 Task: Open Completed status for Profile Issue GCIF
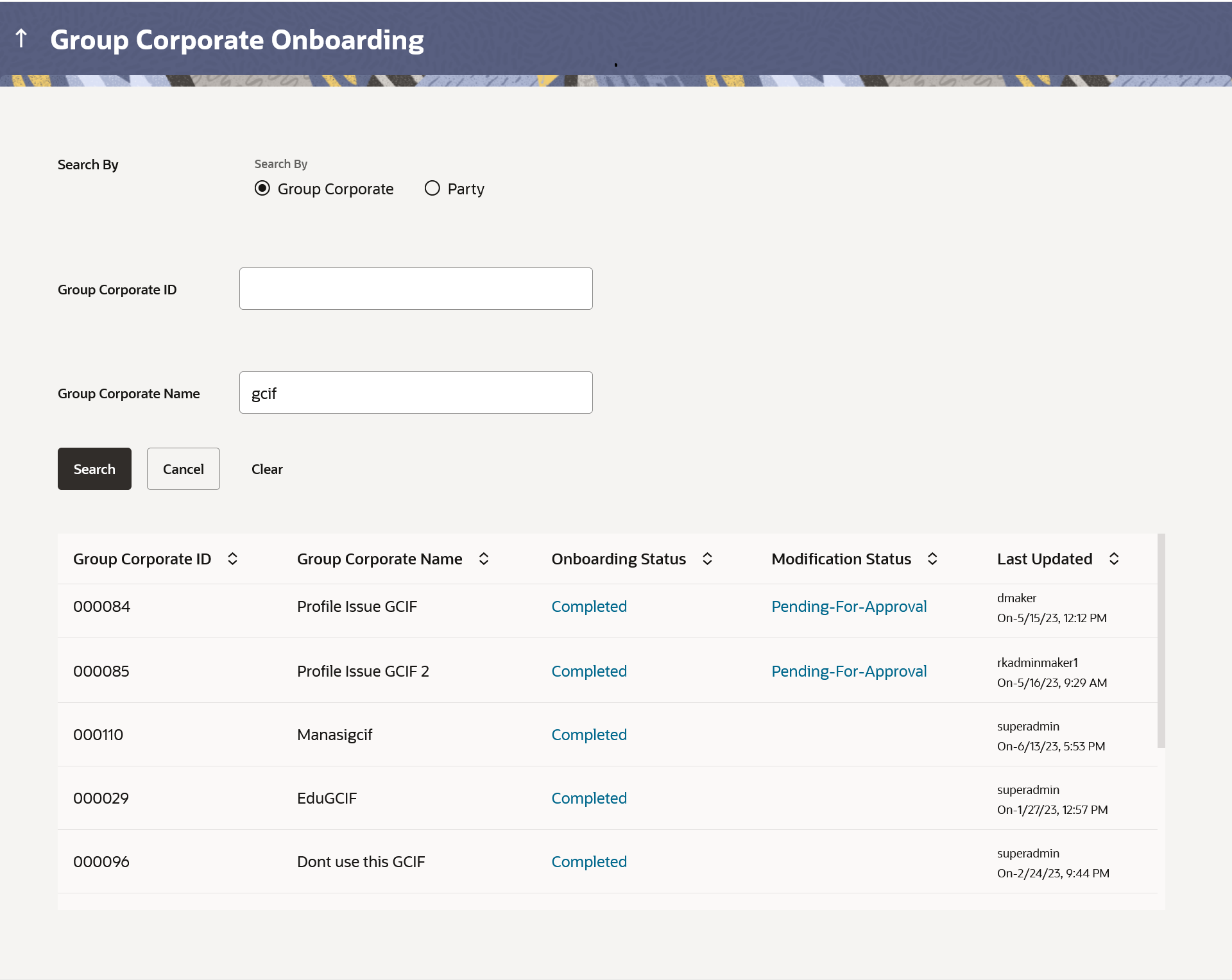[x=589, y=606]
